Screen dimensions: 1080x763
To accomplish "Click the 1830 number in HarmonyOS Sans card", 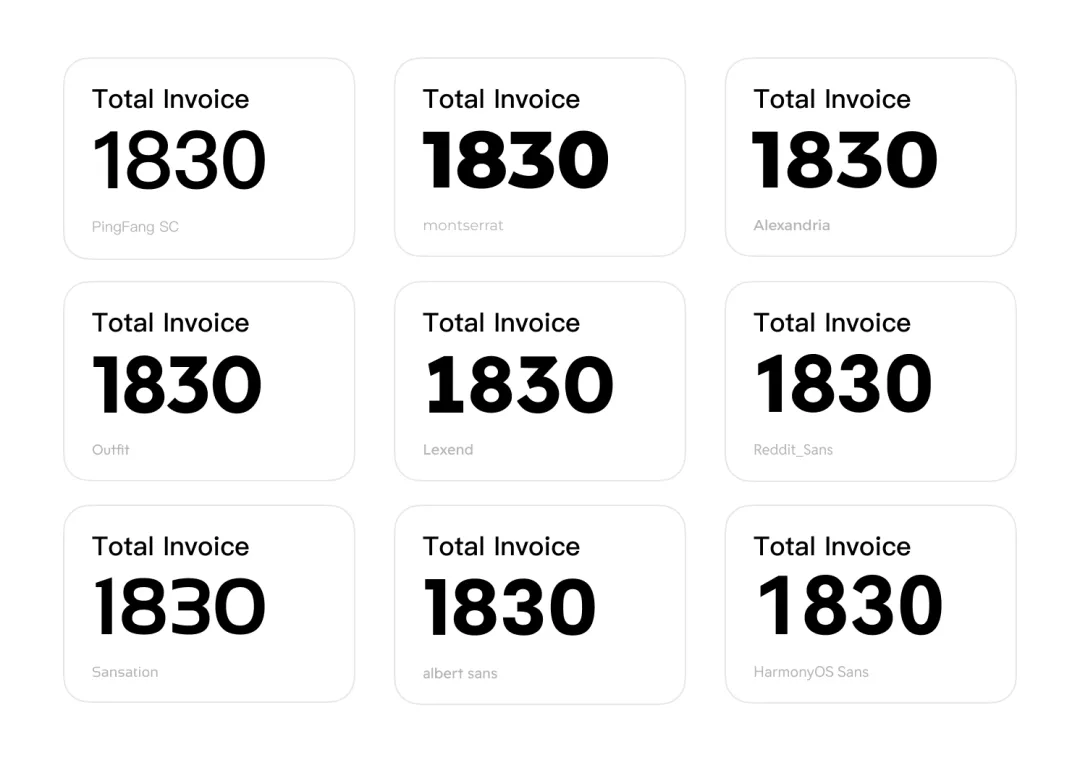I will tap(850, 607).
